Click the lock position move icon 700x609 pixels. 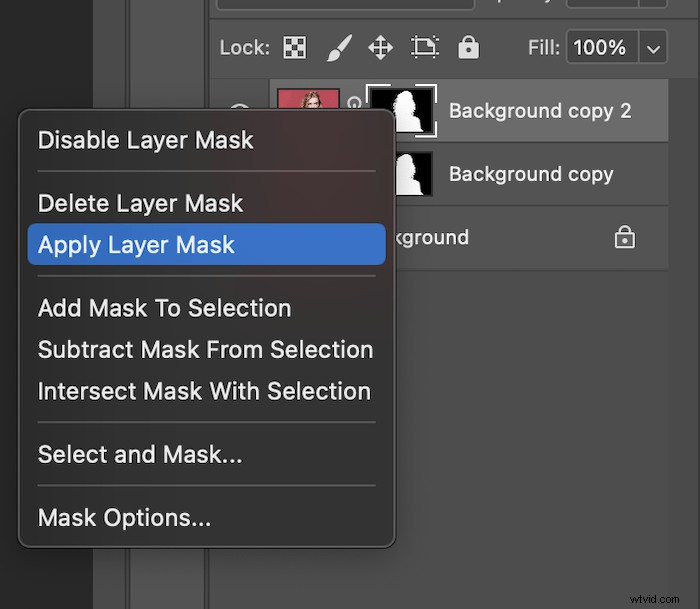point(381,47)
